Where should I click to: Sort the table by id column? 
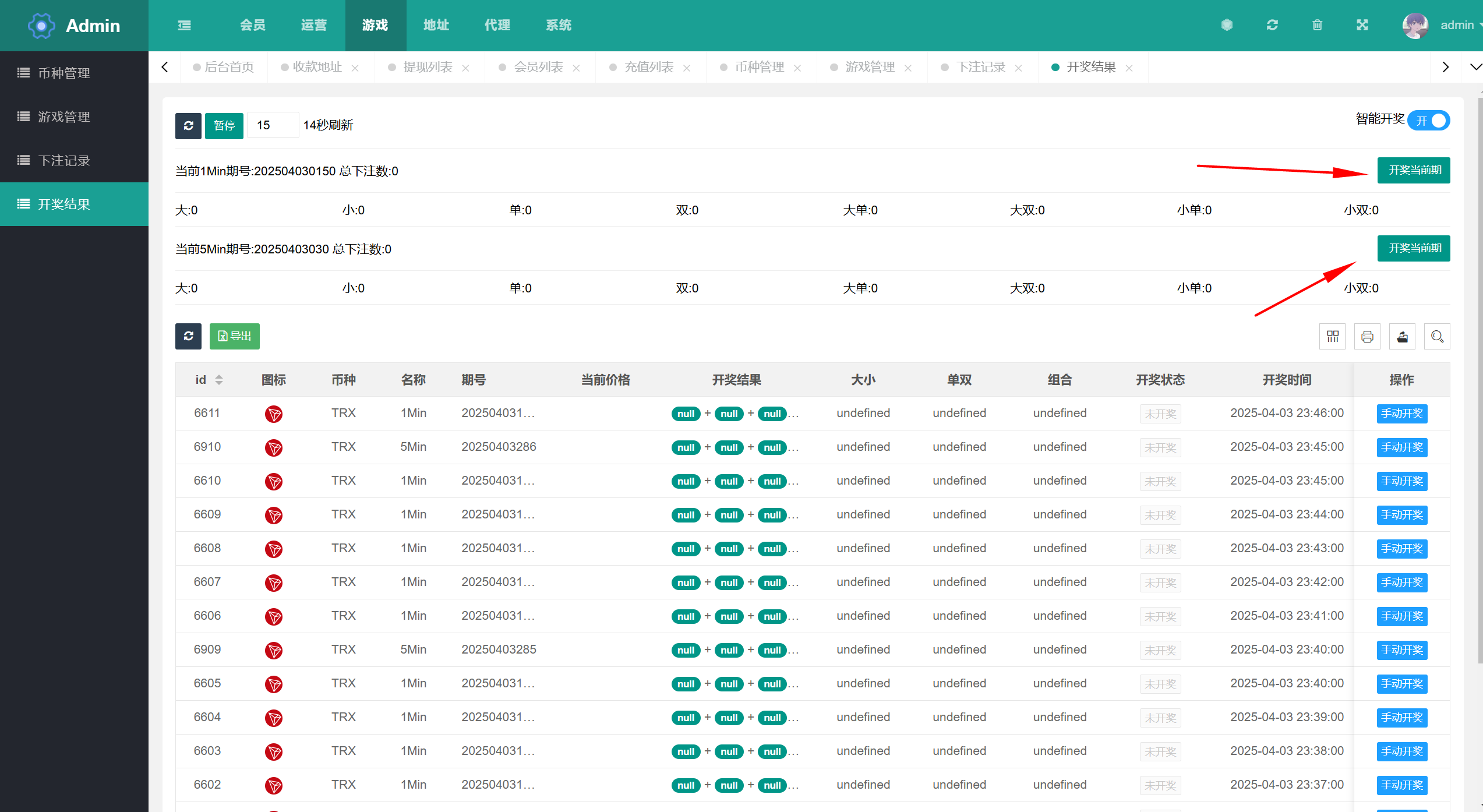[219, 380]
